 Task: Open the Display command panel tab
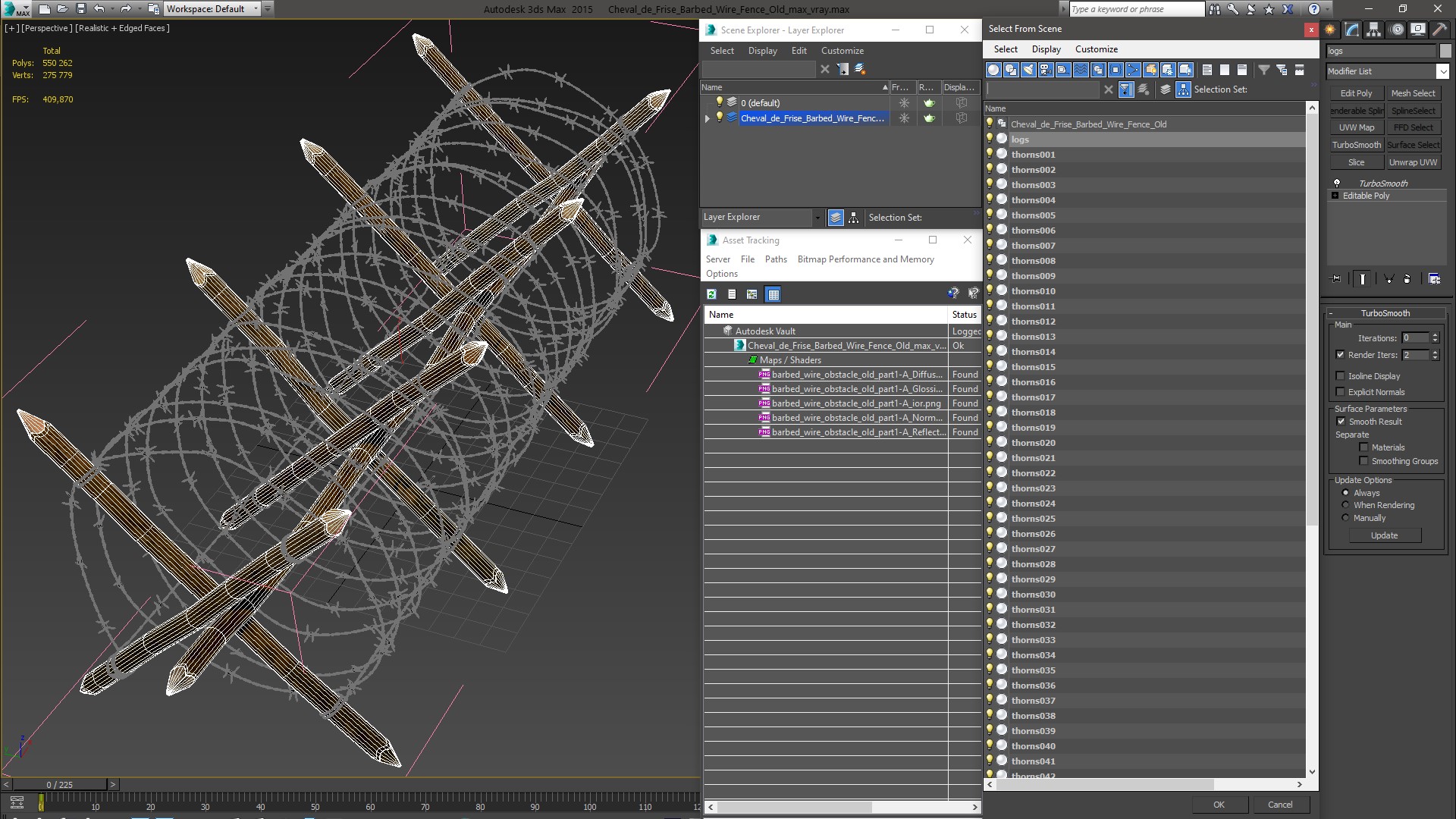(x=1417, y=30)
